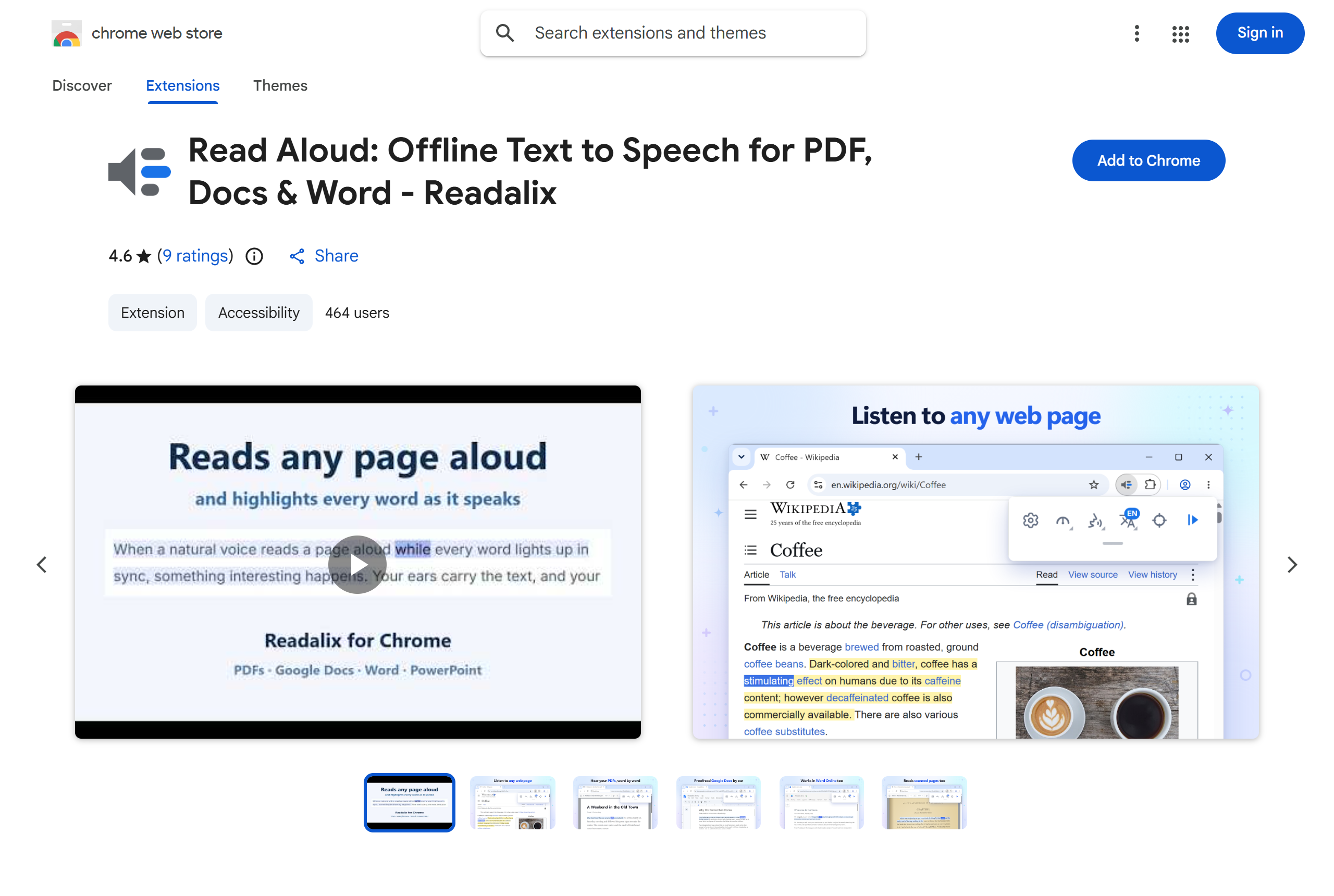Click the speed gauge icon in Readalix popup

[x=1063, y=520]
